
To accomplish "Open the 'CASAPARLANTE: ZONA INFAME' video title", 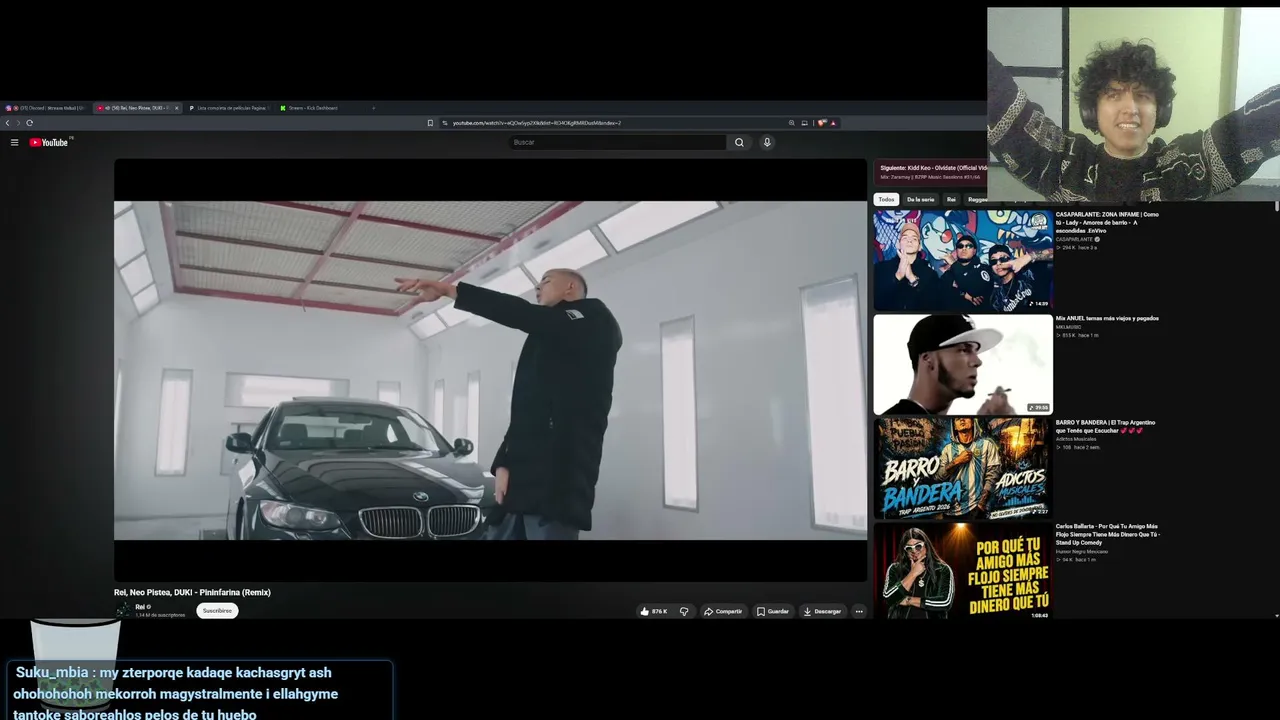I will (x=1107, y=222).
